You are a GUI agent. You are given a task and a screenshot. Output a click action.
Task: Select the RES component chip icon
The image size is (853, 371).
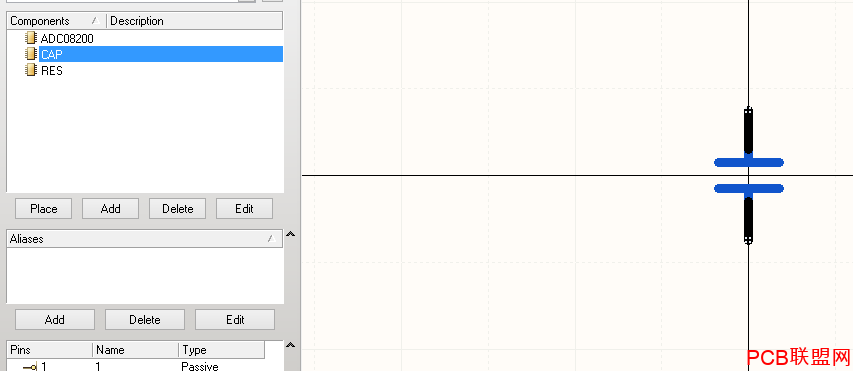(31, 70)
